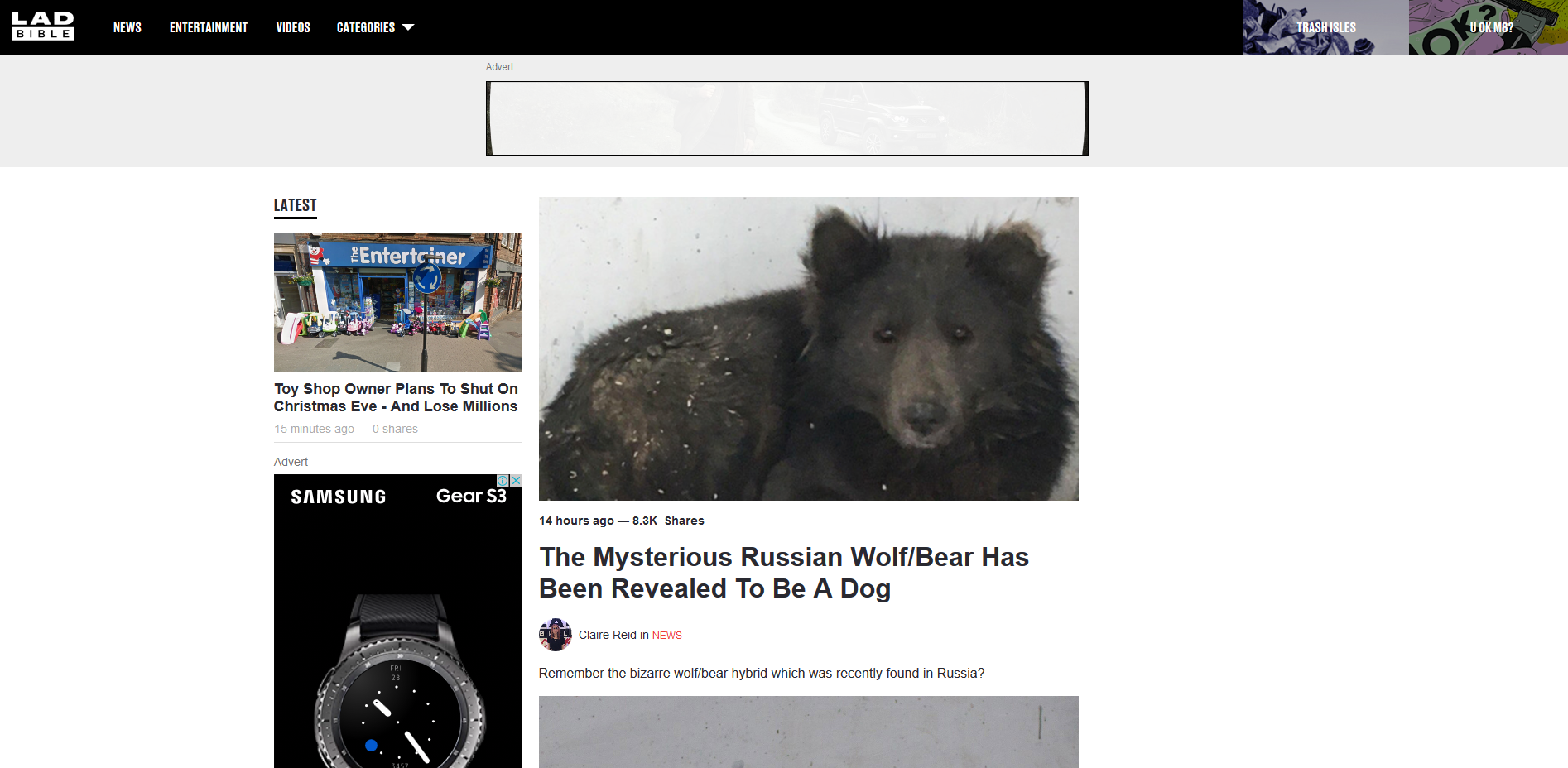Close the Samsung ad with X icon
Screen dimensions: 1568x768
516,481
